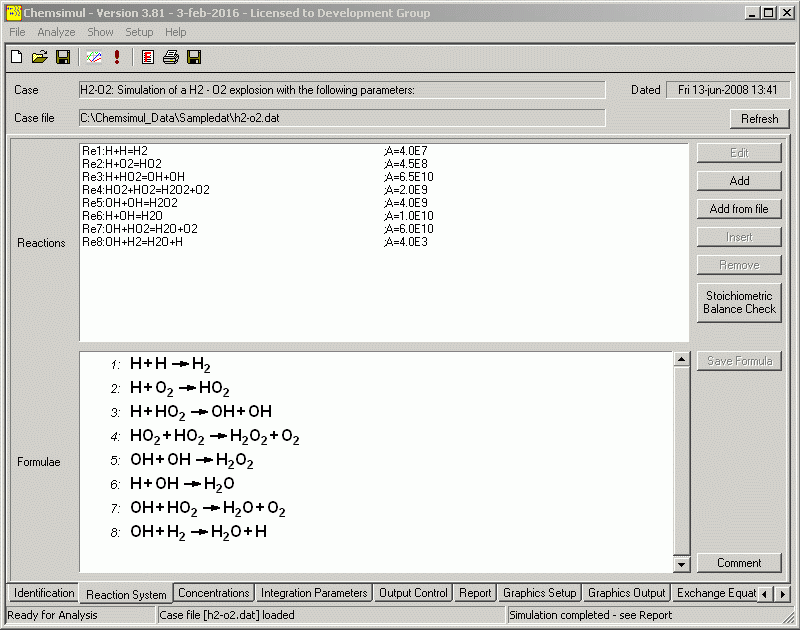
Task: Click the colored line graph toolbar icon
Action: [x=93, y=57]
